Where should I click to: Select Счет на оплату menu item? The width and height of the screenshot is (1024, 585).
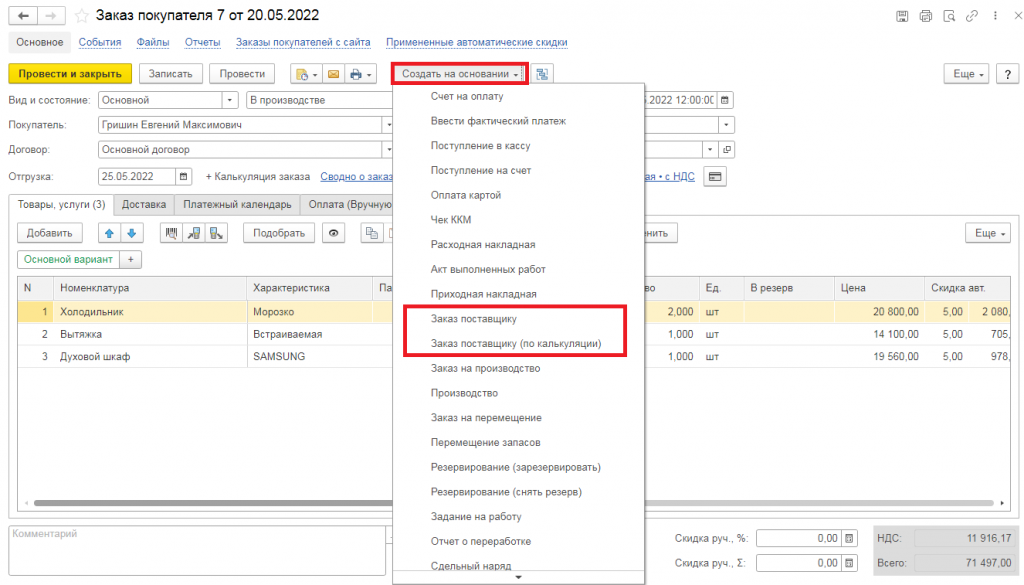click(466, 96)
